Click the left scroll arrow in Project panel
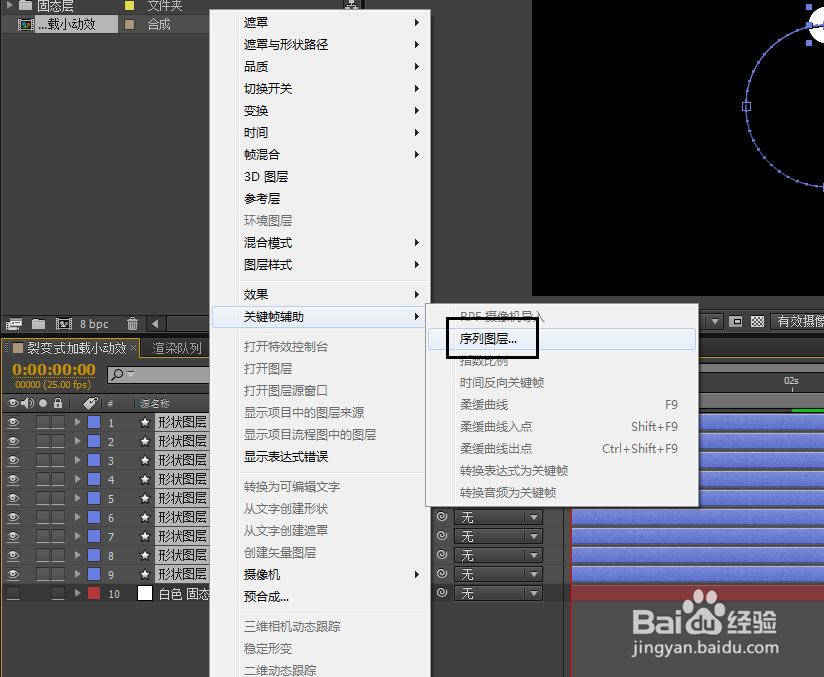The height and width of the screenshot is (677, 824). tap(155, 324)
